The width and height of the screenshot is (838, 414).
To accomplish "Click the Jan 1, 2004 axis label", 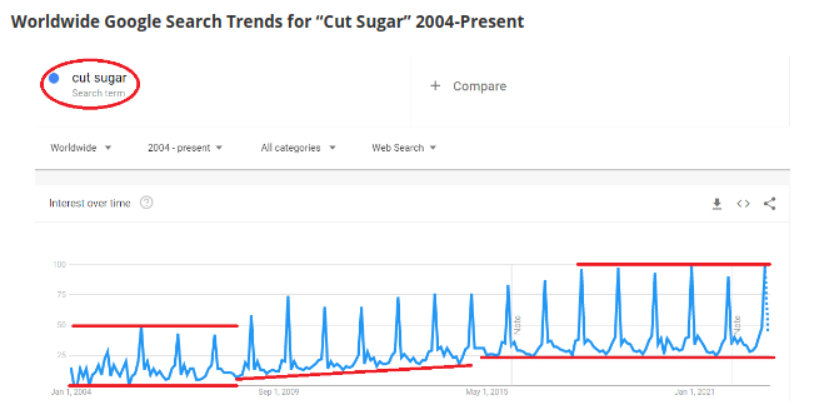I will point(70,392).
